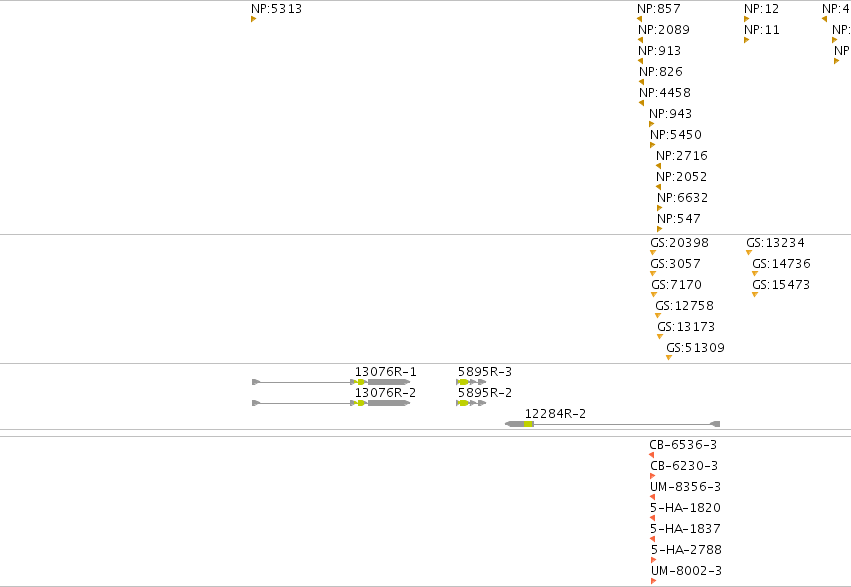Screen dimensions: 851x587
Task: Click the NP:943 label
Action: pos(670,114)
